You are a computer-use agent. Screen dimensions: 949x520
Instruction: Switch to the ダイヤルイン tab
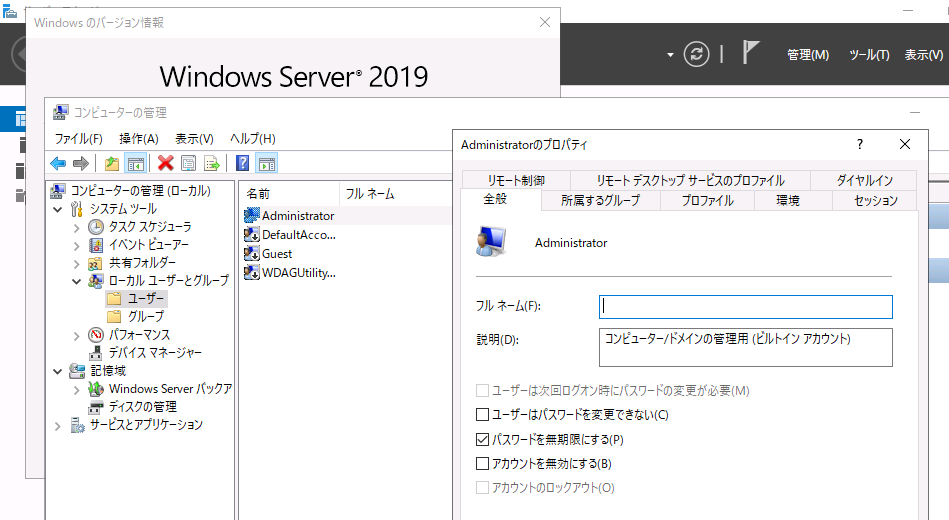[864, 180]
